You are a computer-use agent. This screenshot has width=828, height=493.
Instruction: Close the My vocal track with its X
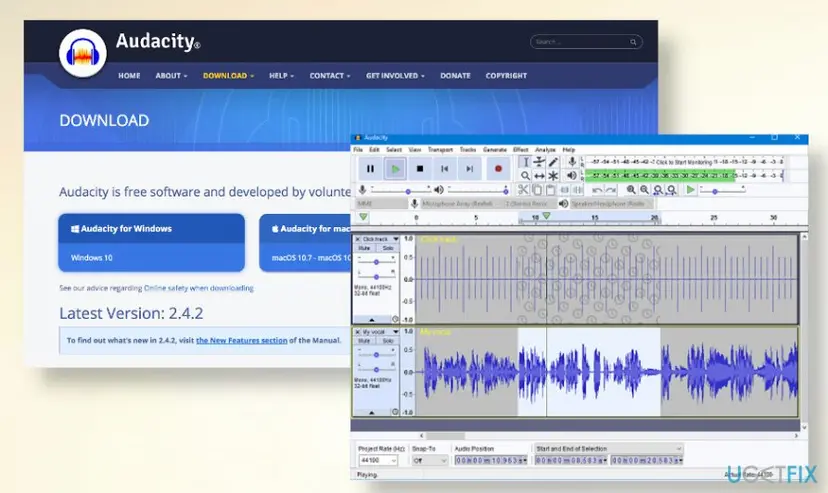point(357,332)
